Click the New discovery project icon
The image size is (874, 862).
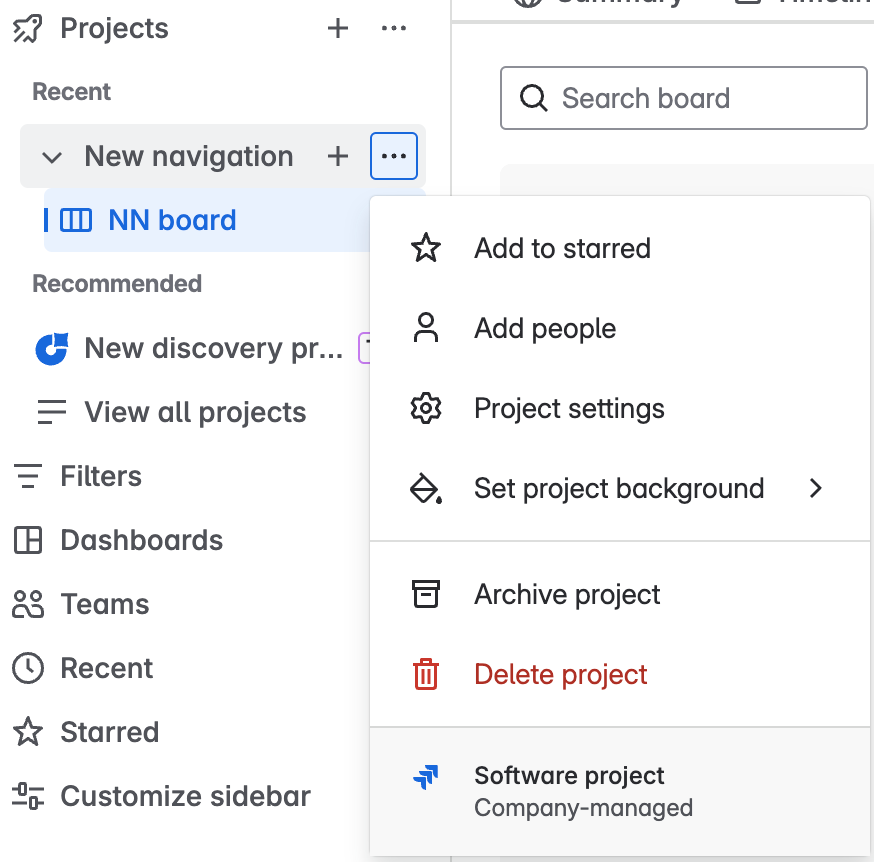50,348
